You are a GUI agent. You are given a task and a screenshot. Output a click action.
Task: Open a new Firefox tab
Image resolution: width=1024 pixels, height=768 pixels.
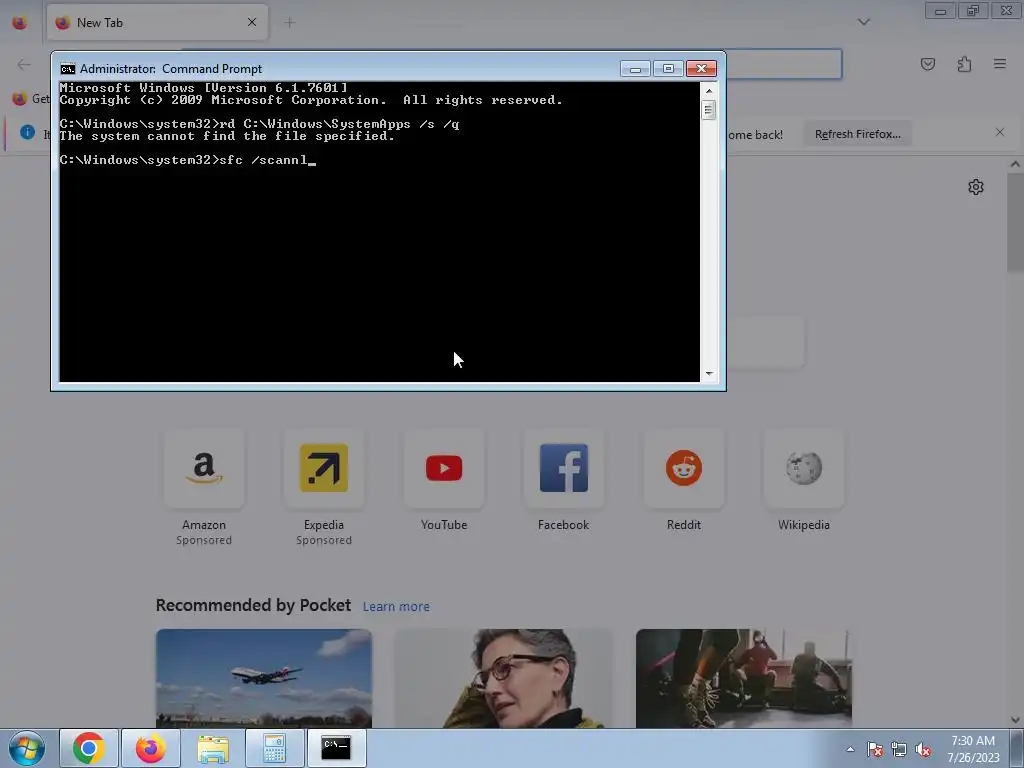(289, 23)
